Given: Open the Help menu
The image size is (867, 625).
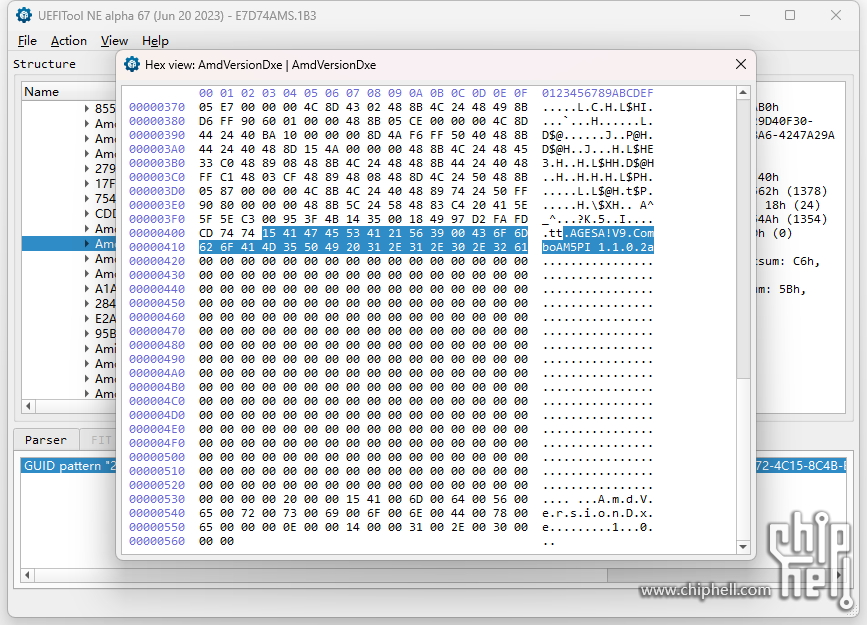Looking at the screenshot, I should click(155, 41).
